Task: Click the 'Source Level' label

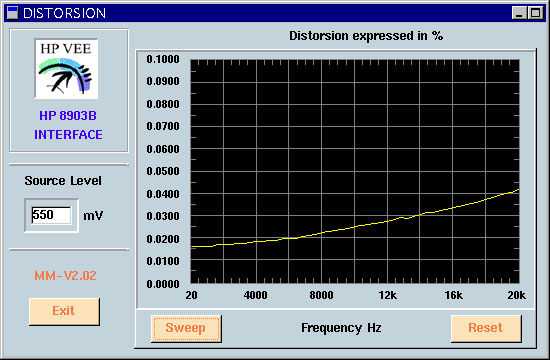Action: tap(63, 181)
